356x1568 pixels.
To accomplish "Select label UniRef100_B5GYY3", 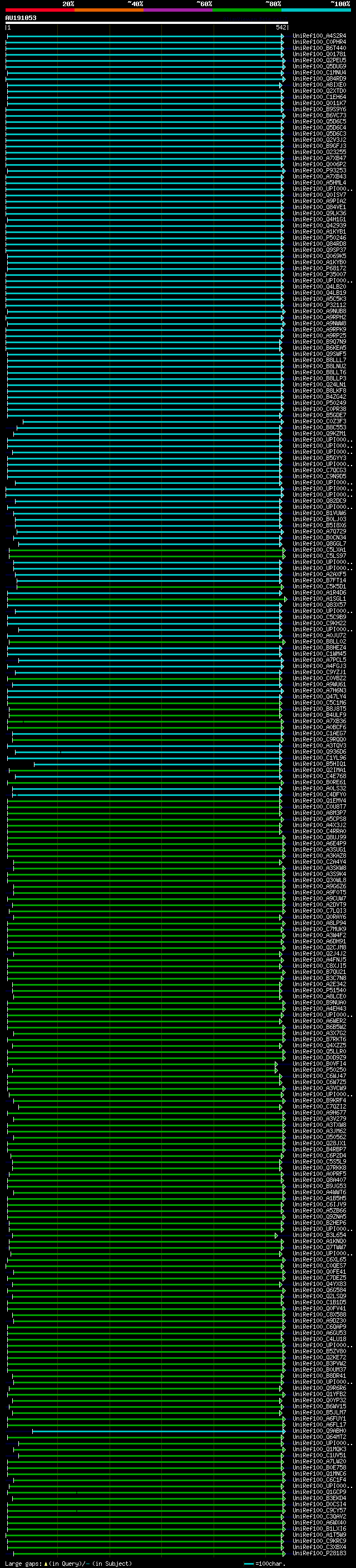I will pos(319,458).
